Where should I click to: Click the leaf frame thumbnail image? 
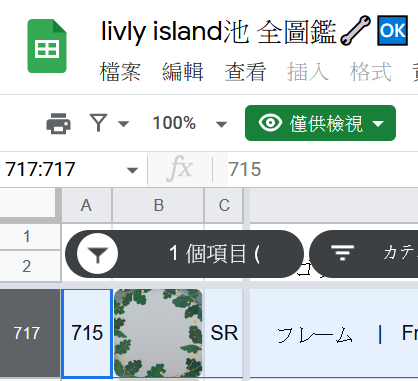coord(158,333)
